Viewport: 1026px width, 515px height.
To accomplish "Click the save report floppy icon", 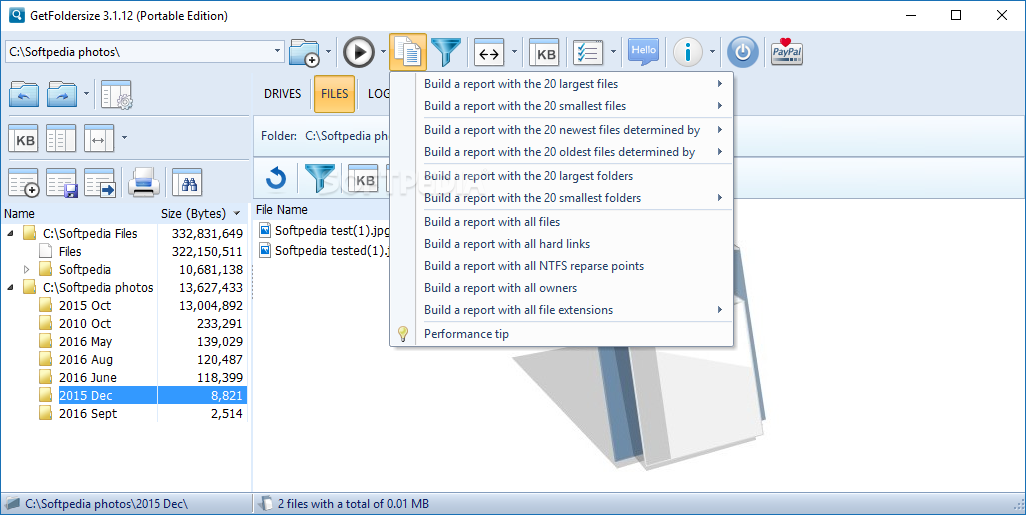I will click(x=62, y=183).
